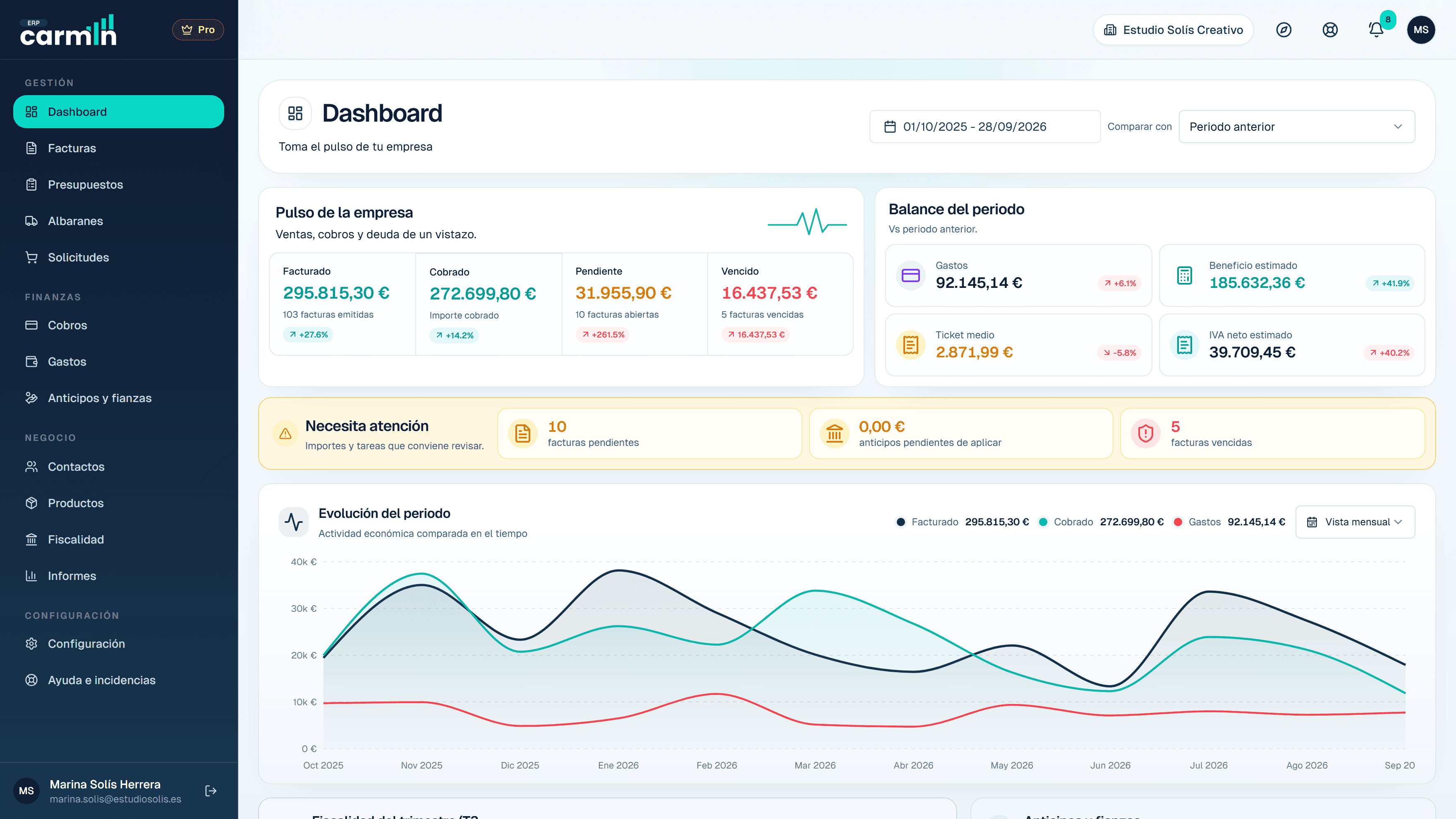The image size is (1456, 819).
Task: Click the logout icon beside Marina Solís Herrera
Action: [x=211, y=791]
